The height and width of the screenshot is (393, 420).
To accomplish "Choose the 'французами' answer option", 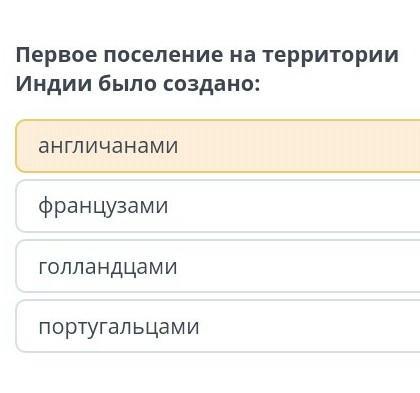I will coord(218,206).
